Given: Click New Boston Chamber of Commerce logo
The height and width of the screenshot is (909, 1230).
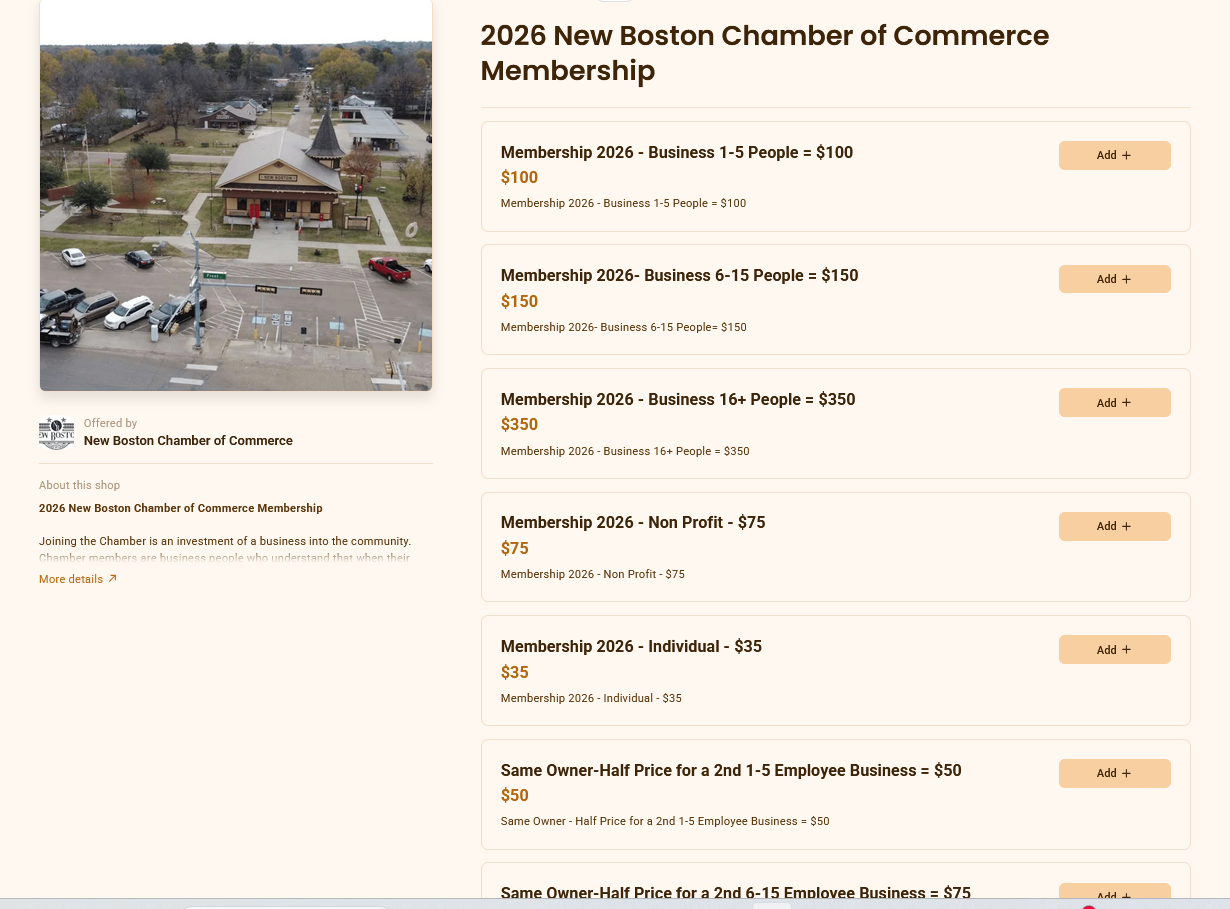Looking at the screenshot, I should click(x=56, y=433).
